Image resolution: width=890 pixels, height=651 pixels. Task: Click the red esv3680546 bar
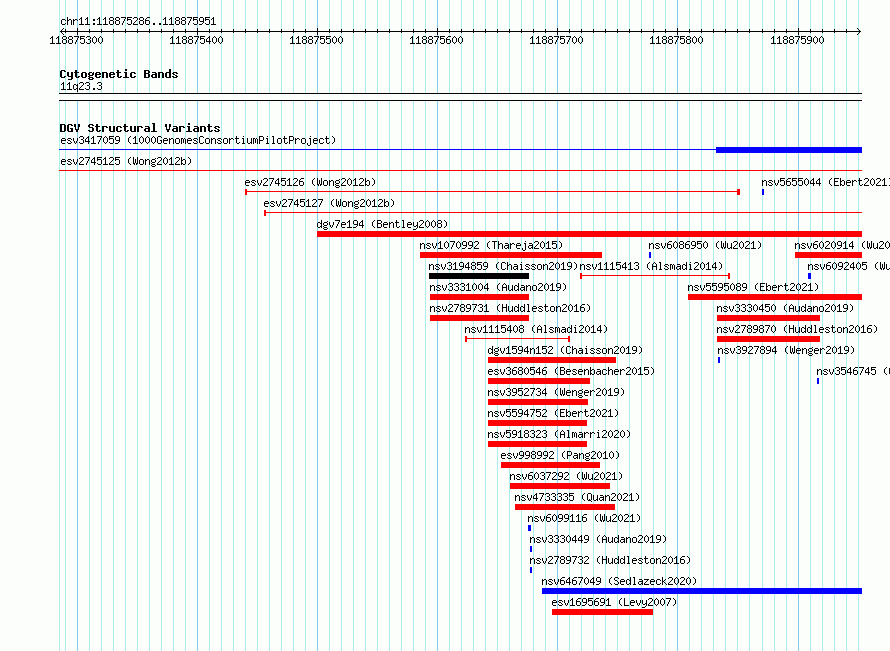[539, 381]
